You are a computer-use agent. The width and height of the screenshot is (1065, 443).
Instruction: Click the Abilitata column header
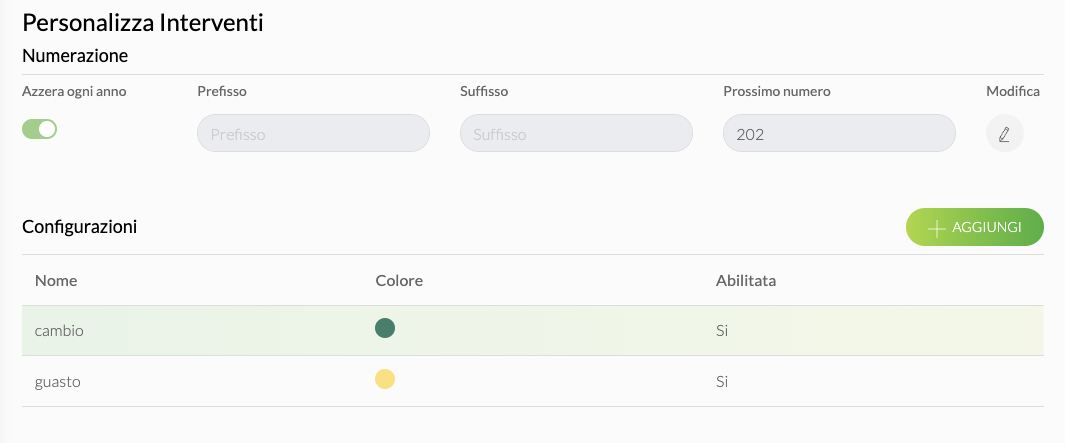click(x=746, y=281)
